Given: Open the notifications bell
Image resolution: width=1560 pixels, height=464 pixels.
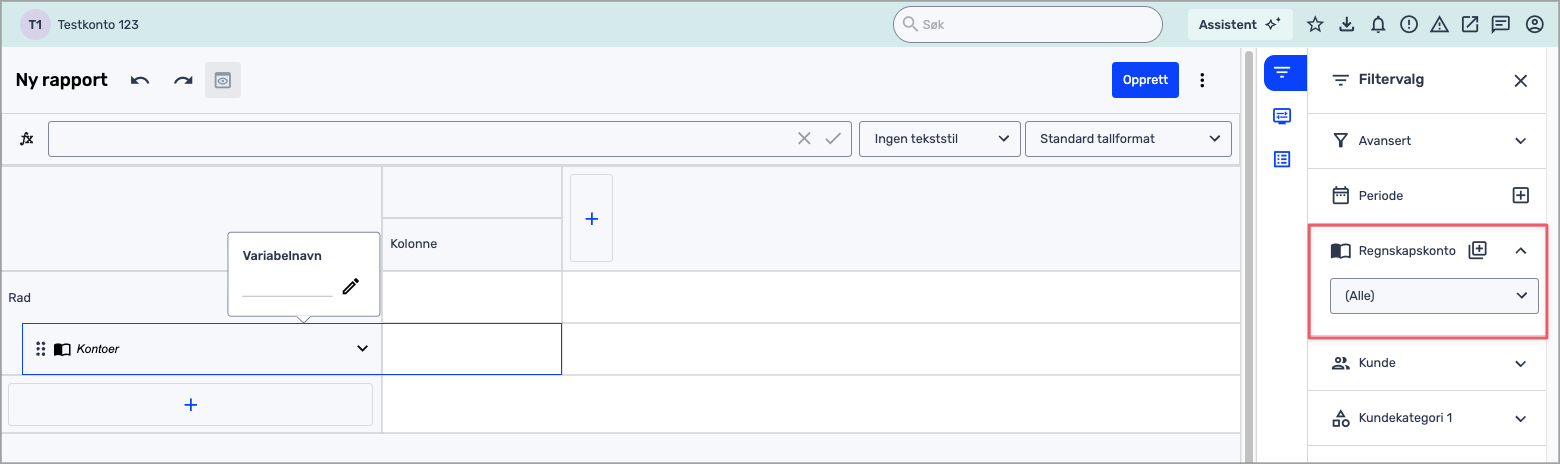Looking at the screenshot, I should pyautogui.click(x=1378, y=25).
